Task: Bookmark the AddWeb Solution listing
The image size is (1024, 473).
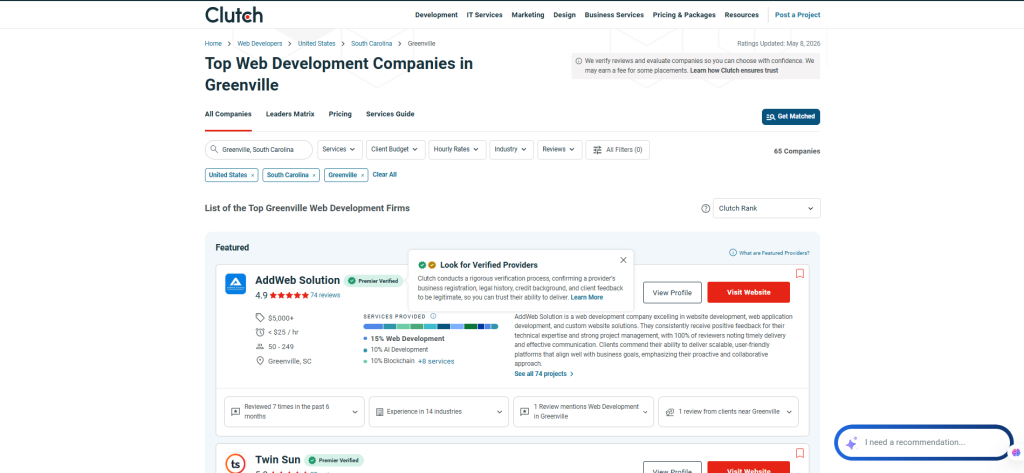Action: (x=799, y=274)
